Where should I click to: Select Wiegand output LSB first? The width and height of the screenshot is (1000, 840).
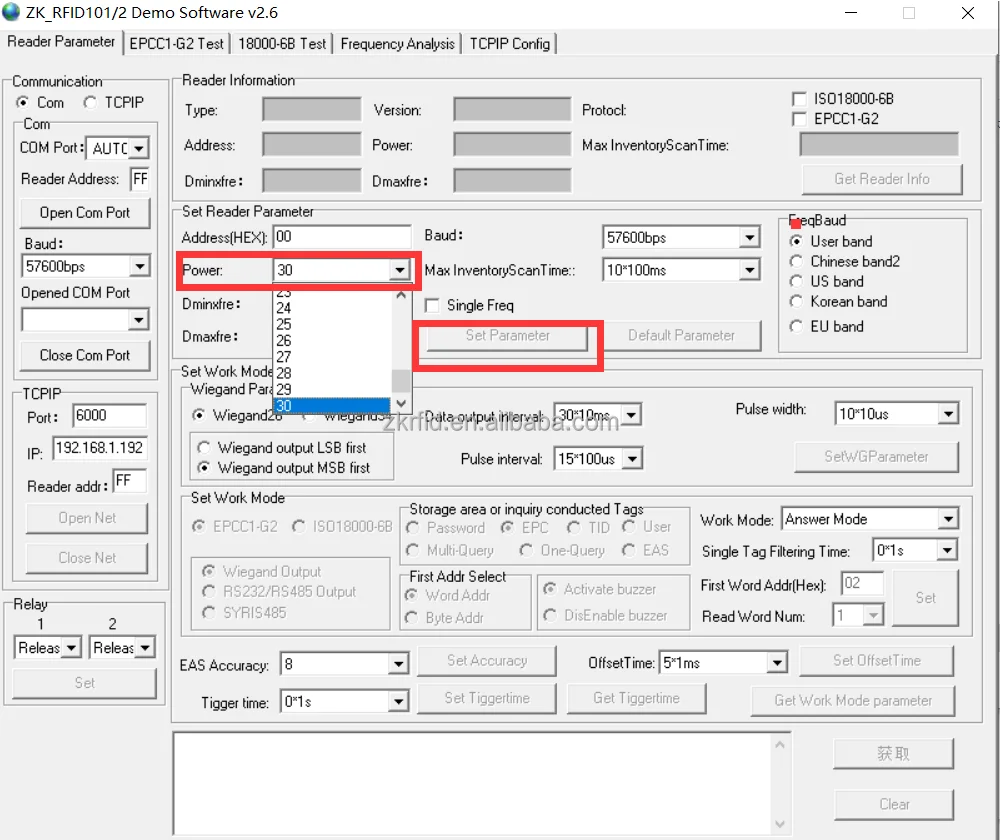(x=204, y=448)
